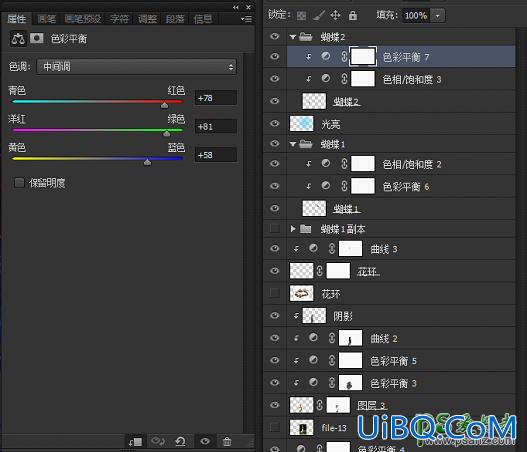Click the cyan-red slider handle
The width and height of the screenshot is (527, 452).
pyautogui.click(x=164, y=105)
